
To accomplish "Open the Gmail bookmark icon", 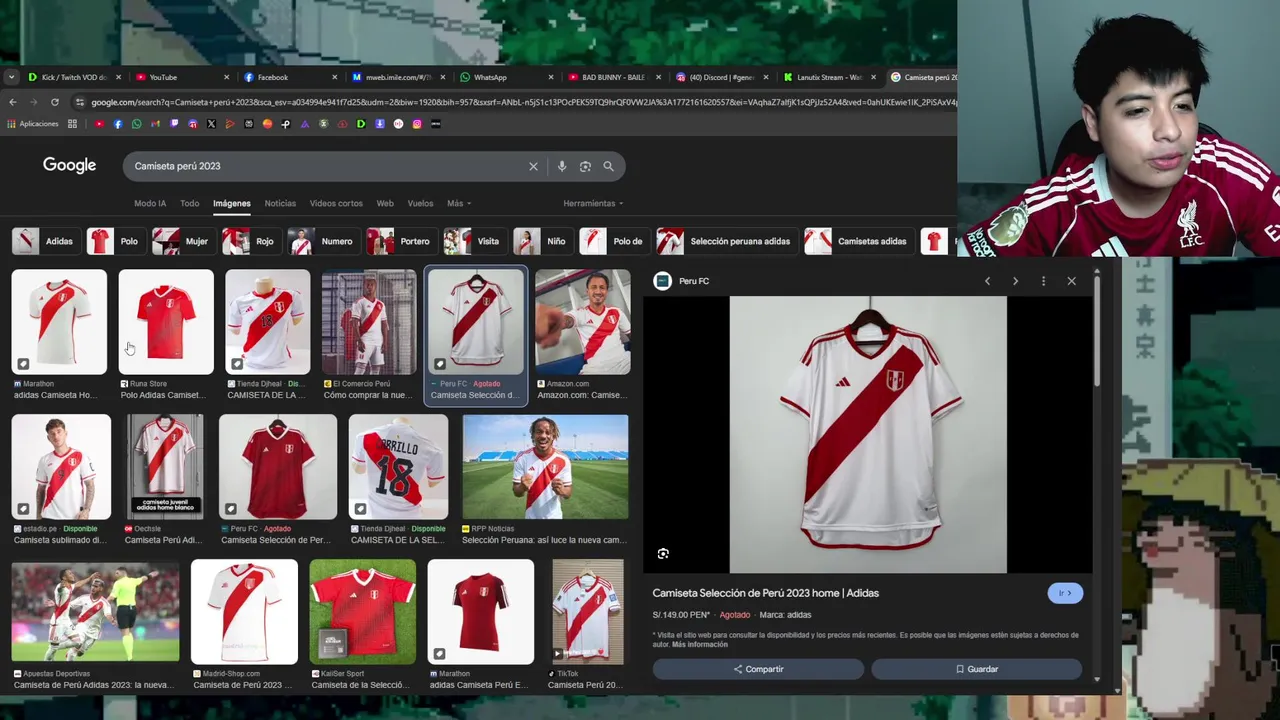I will click(x=155, y=124).
